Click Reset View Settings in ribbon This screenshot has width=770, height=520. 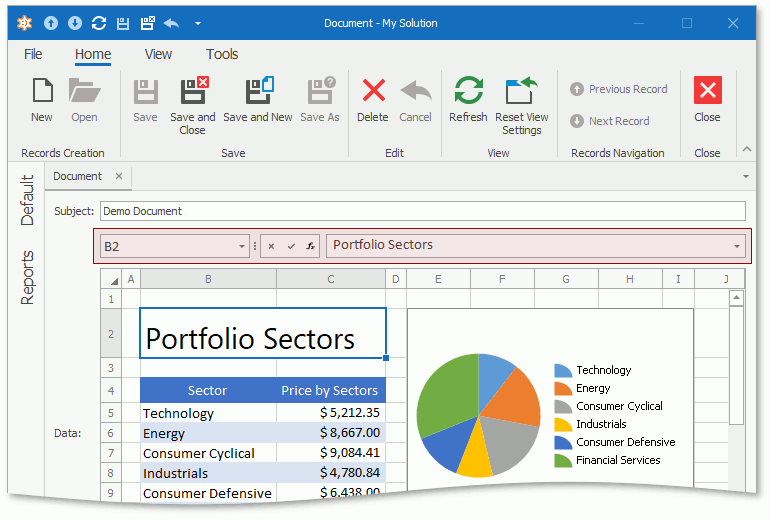[x=522, y=106]
